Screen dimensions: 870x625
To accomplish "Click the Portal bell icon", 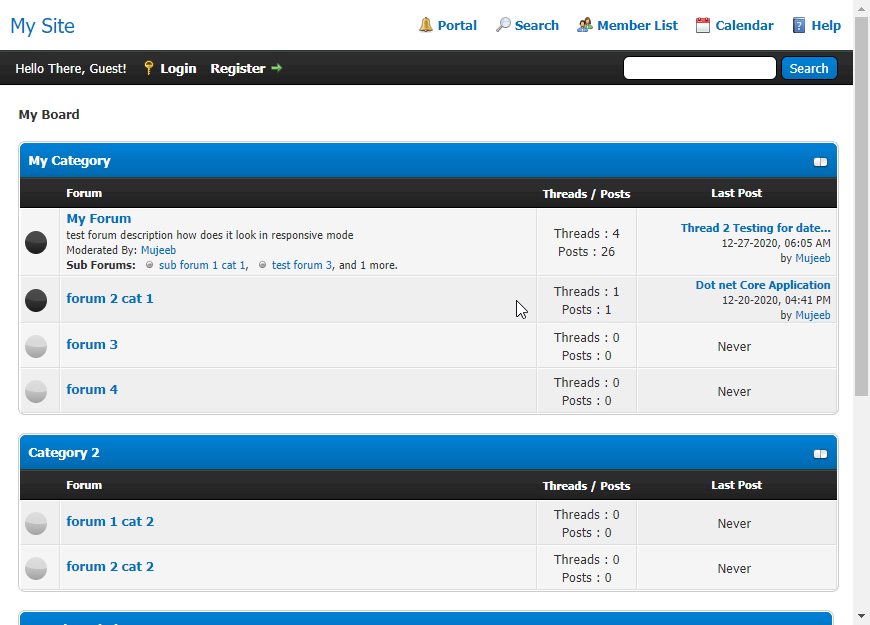I will (426, 25).
